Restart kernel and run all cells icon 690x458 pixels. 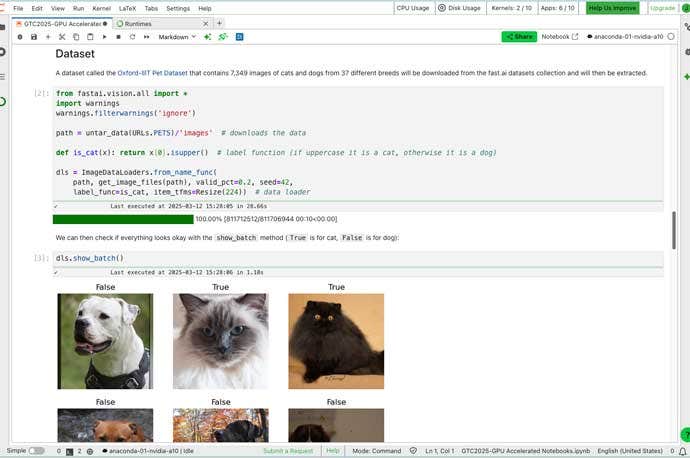pyautogui.click(x=147, y=37)
